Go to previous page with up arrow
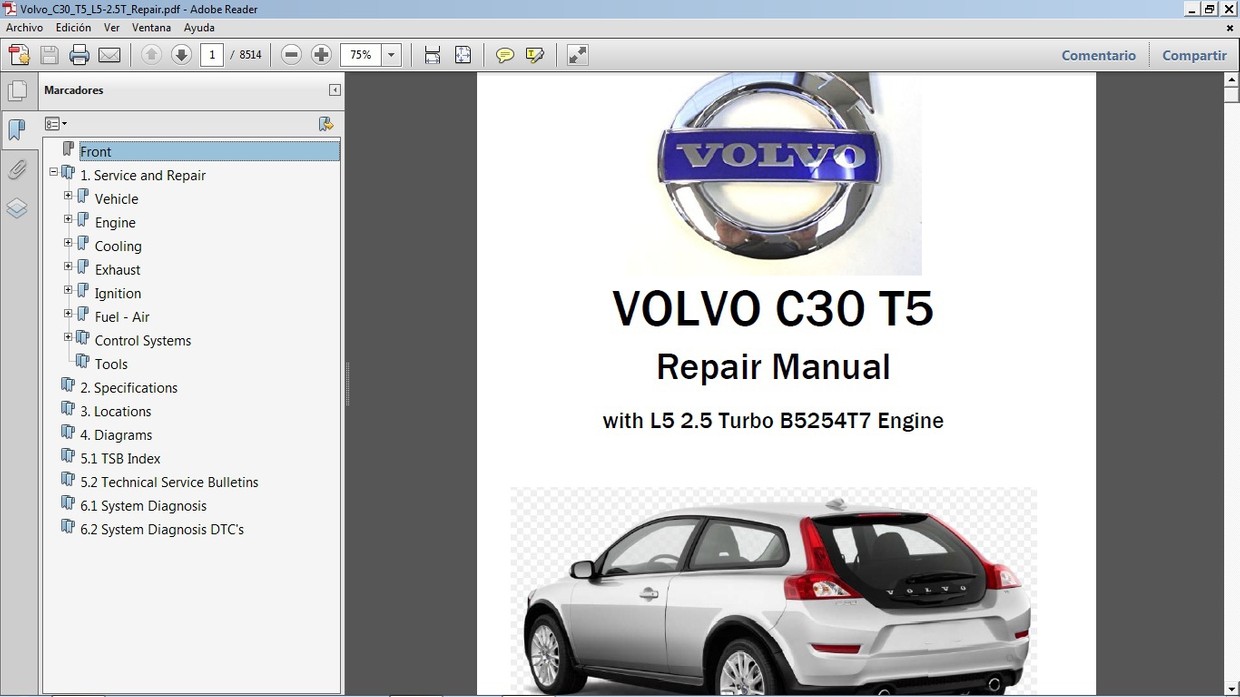 tap(151, 55)
